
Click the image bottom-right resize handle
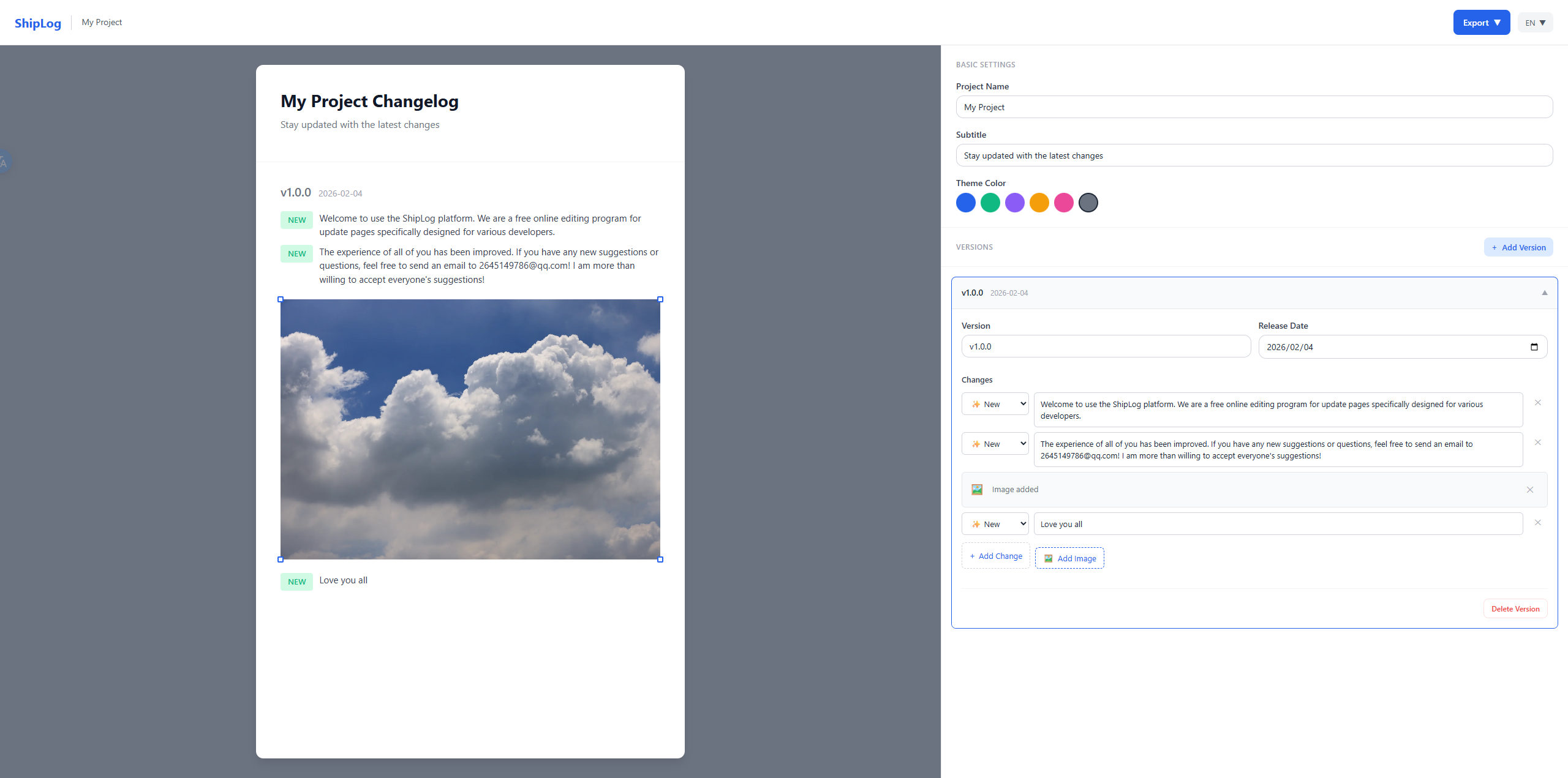660,559
